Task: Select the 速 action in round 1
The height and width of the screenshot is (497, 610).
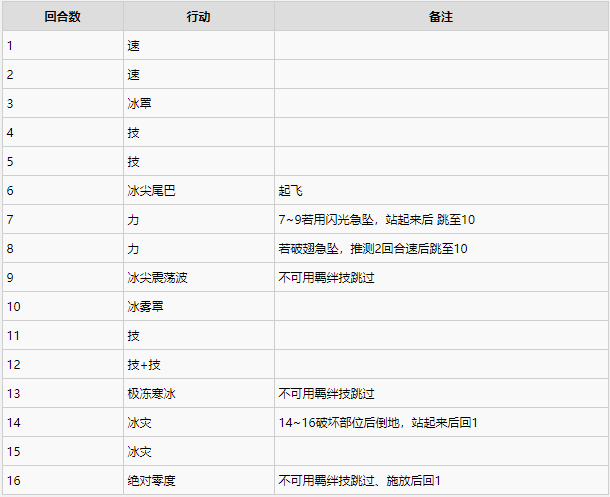Action: click(x=133, y=46)
